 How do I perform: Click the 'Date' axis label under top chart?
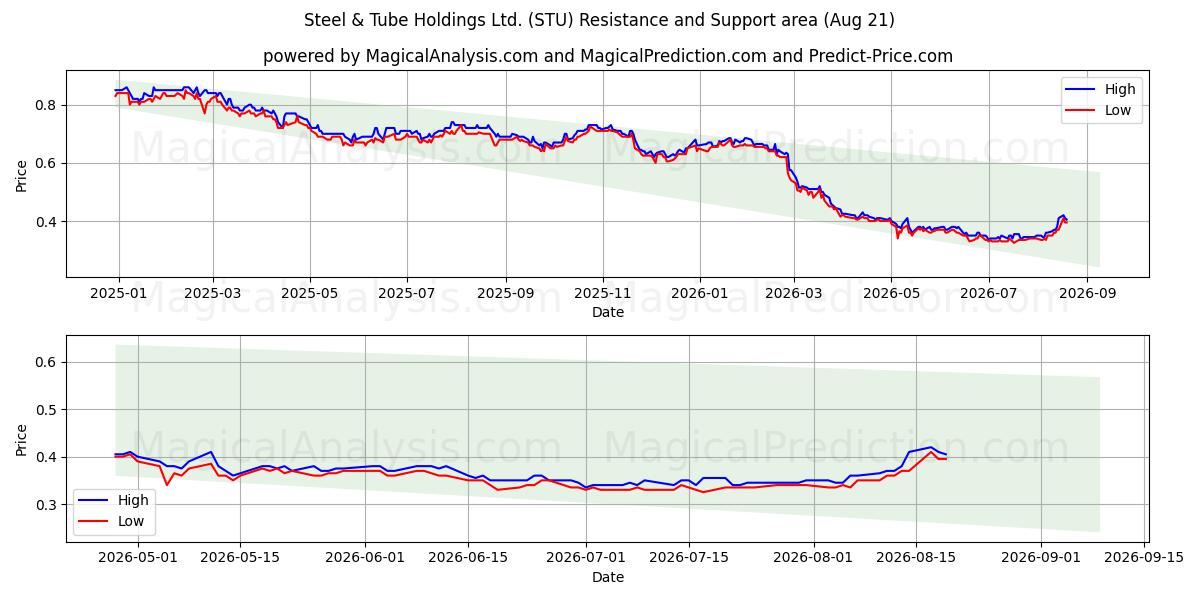point(608,312)
